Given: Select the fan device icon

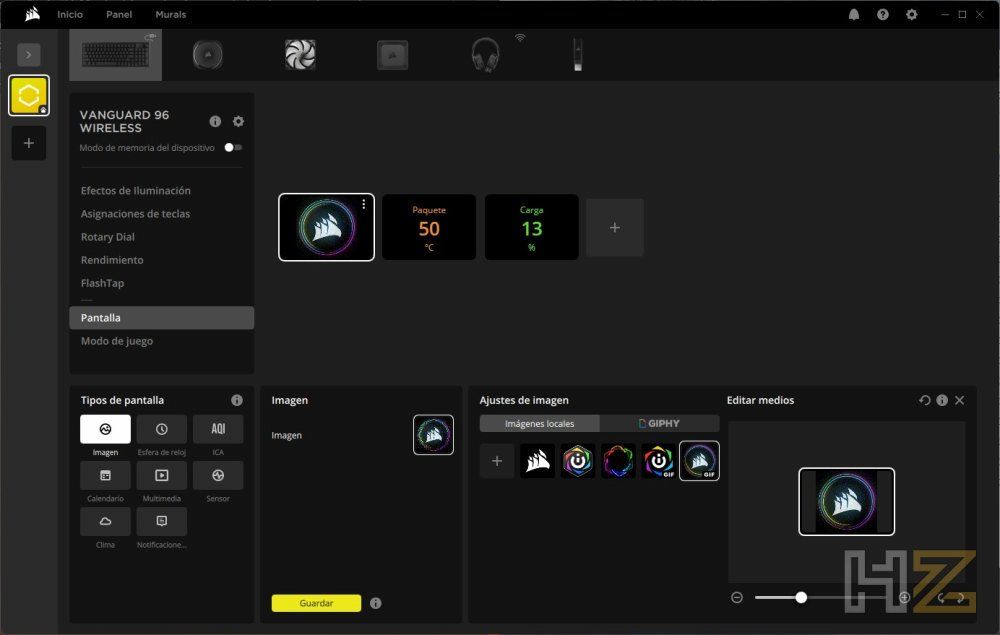Looking at the screenshot, I should point(300,55).
